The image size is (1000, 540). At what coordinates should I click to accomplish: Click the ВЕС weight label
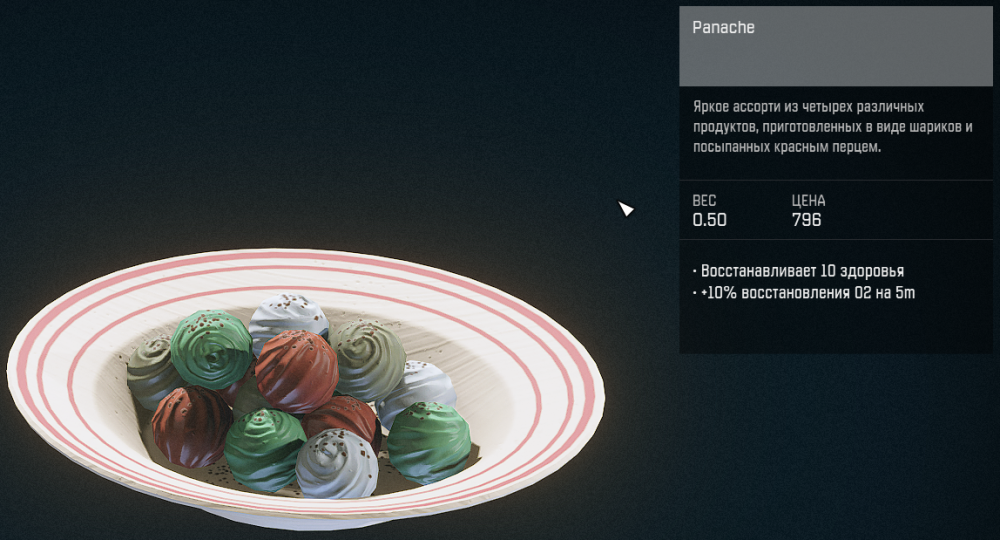[x=704, y=201]
